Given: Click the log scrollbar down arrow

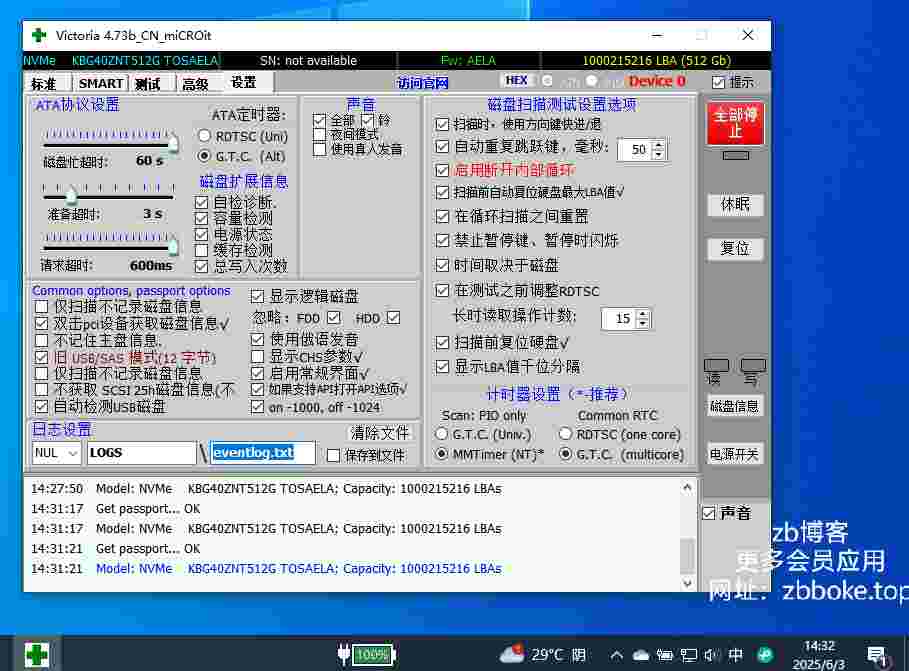Looking at the screenshot, I should [x=688, y=582].
